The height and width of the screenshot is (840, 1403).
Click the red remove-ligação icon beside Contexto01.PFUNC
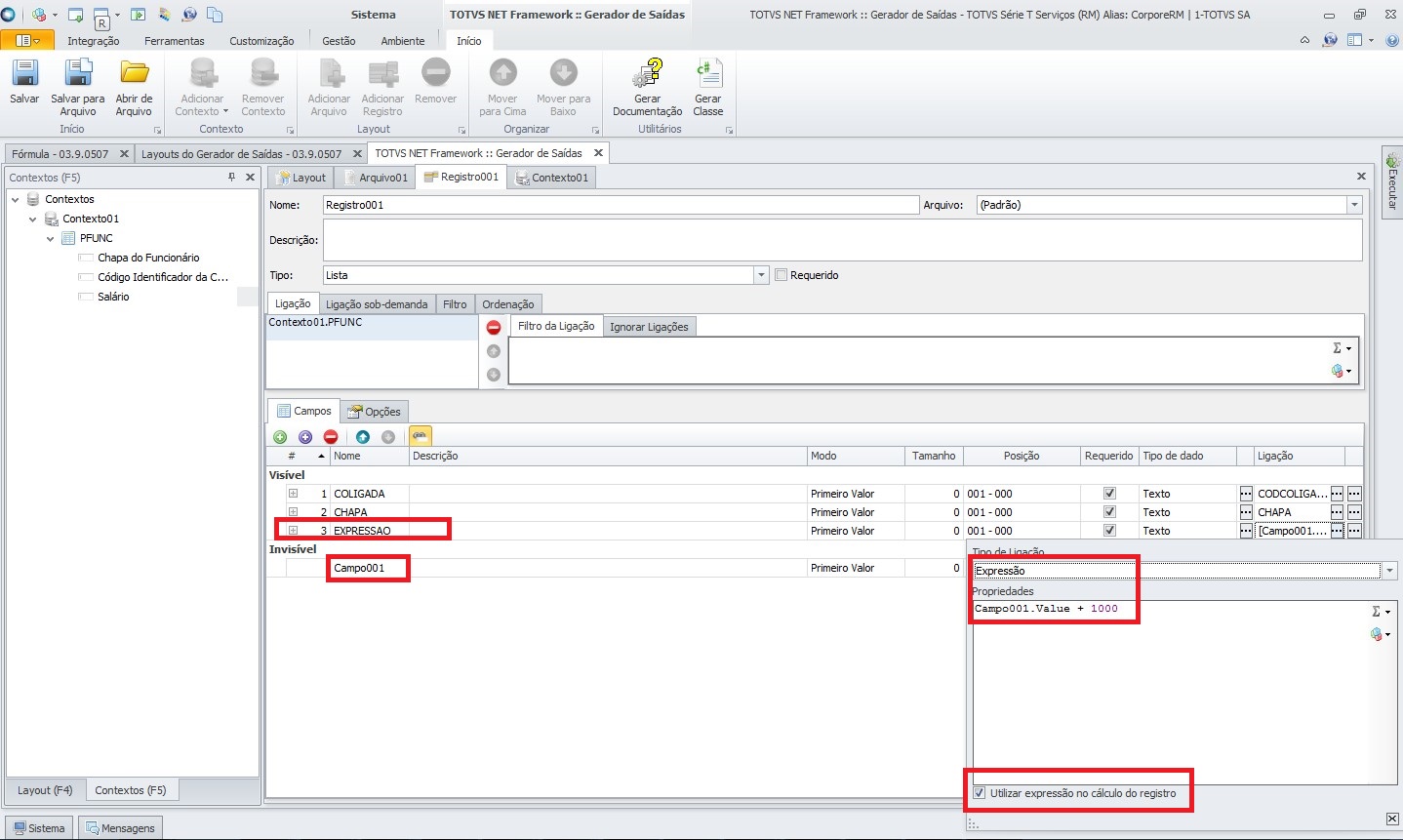coord(494,328)
